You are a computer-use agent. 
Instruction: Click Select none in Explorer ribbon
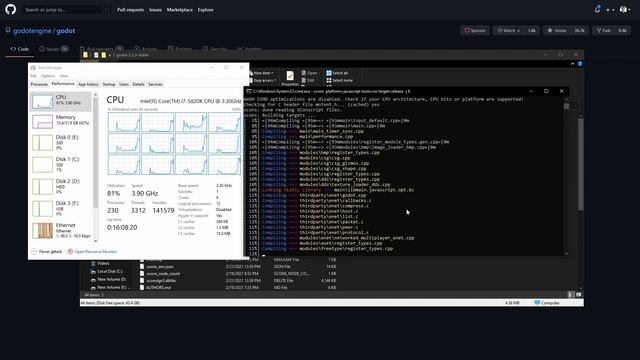tap(340, 80)
